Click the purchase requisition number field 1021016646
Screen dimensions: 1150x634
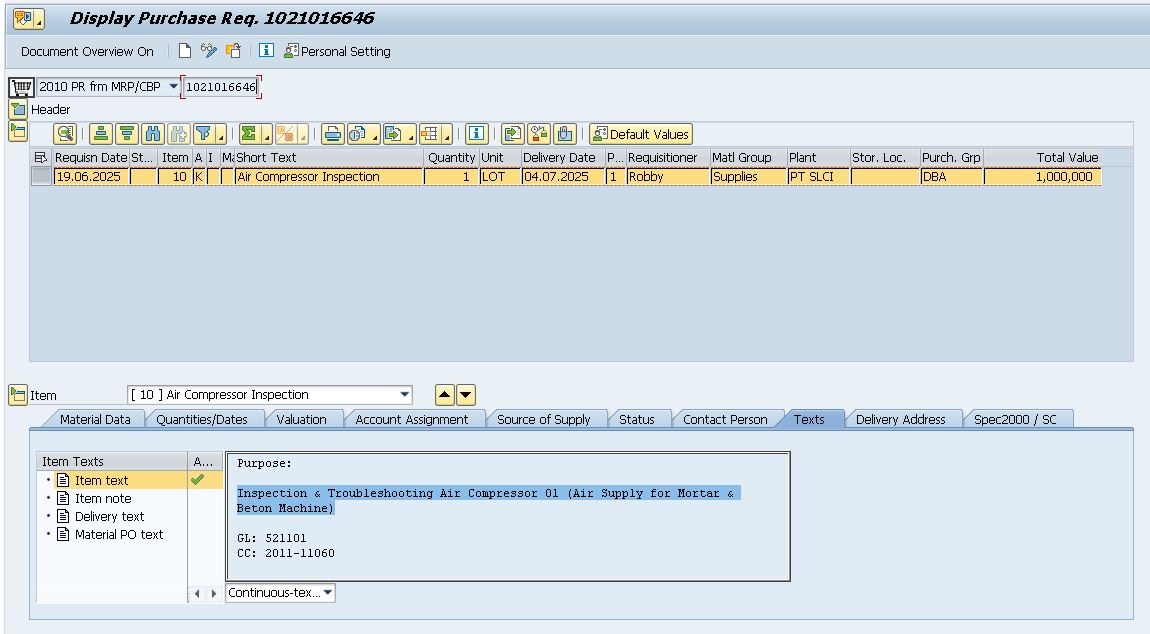221,87
